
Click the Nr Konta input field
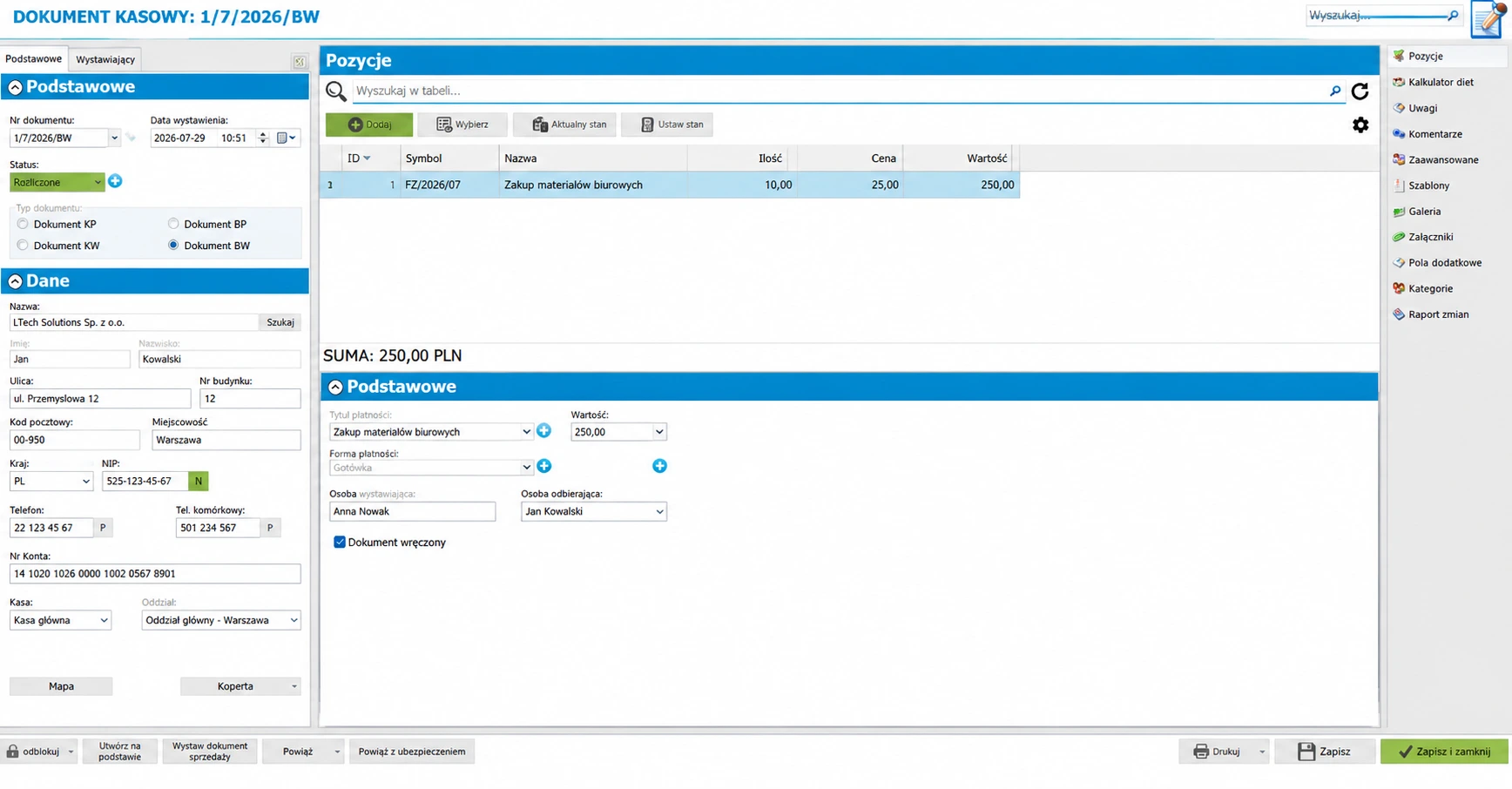point(155,574)
